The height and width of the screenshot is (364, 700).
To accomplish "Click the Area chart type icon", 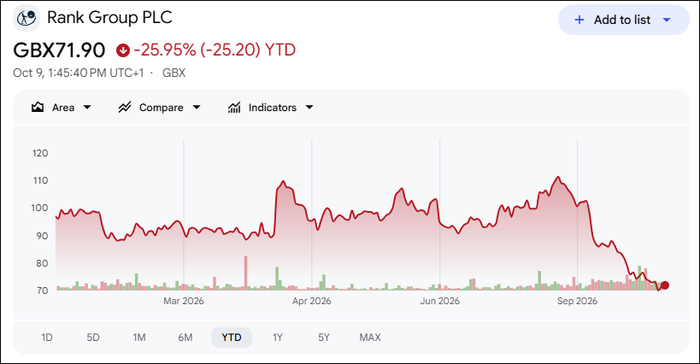I will pos(38,107).
